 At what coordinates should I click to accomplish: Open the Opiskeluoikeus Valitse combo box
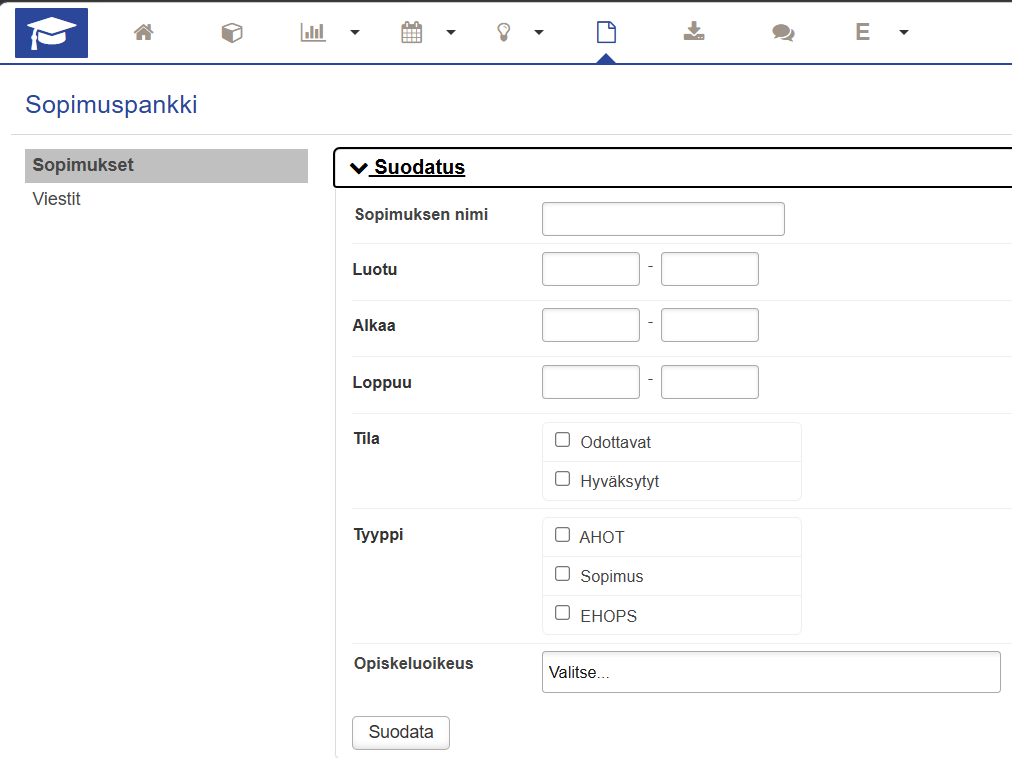tap(771, 672)
